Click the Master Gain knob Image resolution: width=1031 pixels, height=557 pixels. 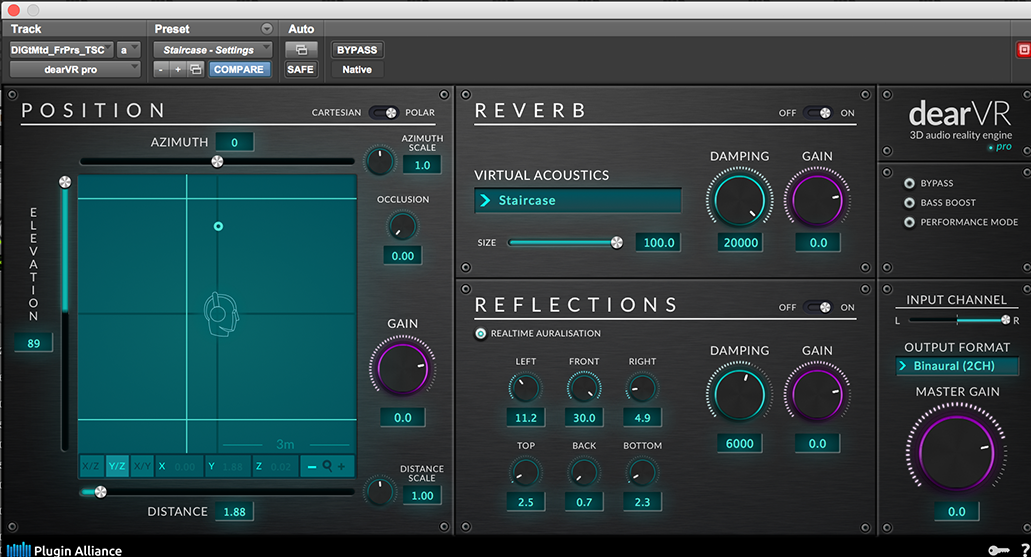(x=956, y=452)
